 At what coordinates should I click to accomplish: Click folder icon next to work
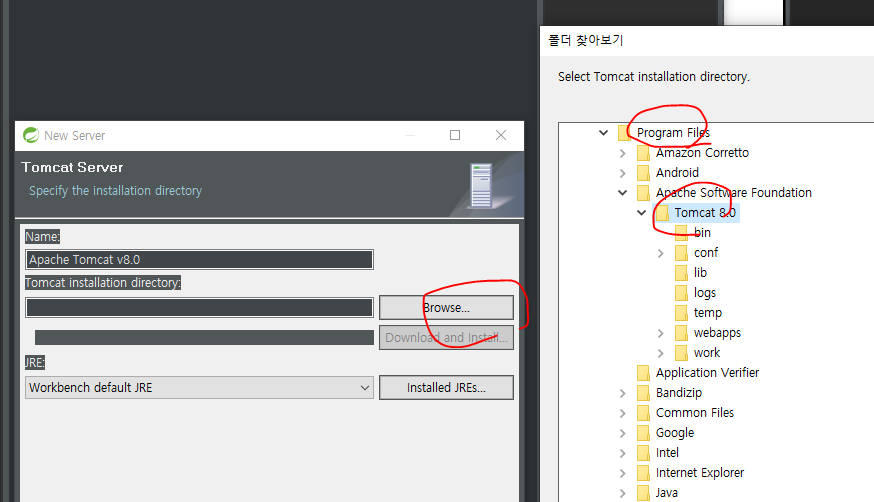click(681, 353)
